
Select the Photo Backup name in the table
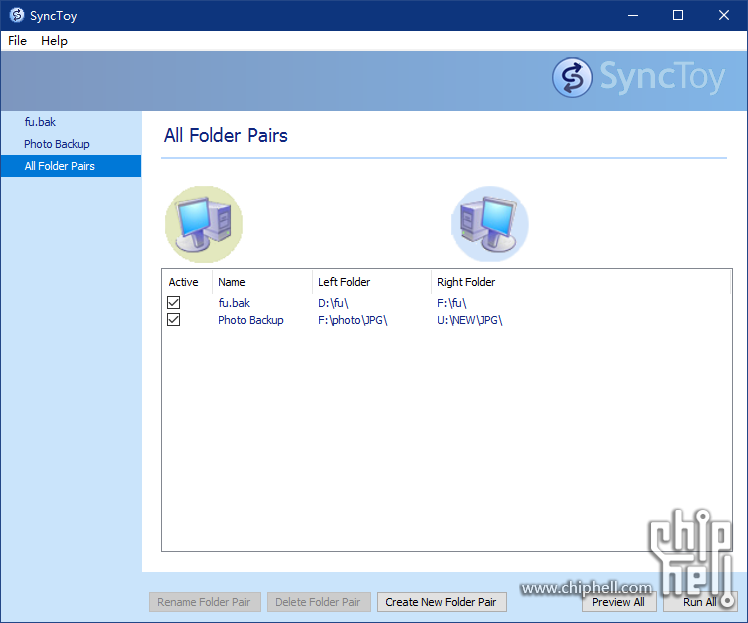251,320
